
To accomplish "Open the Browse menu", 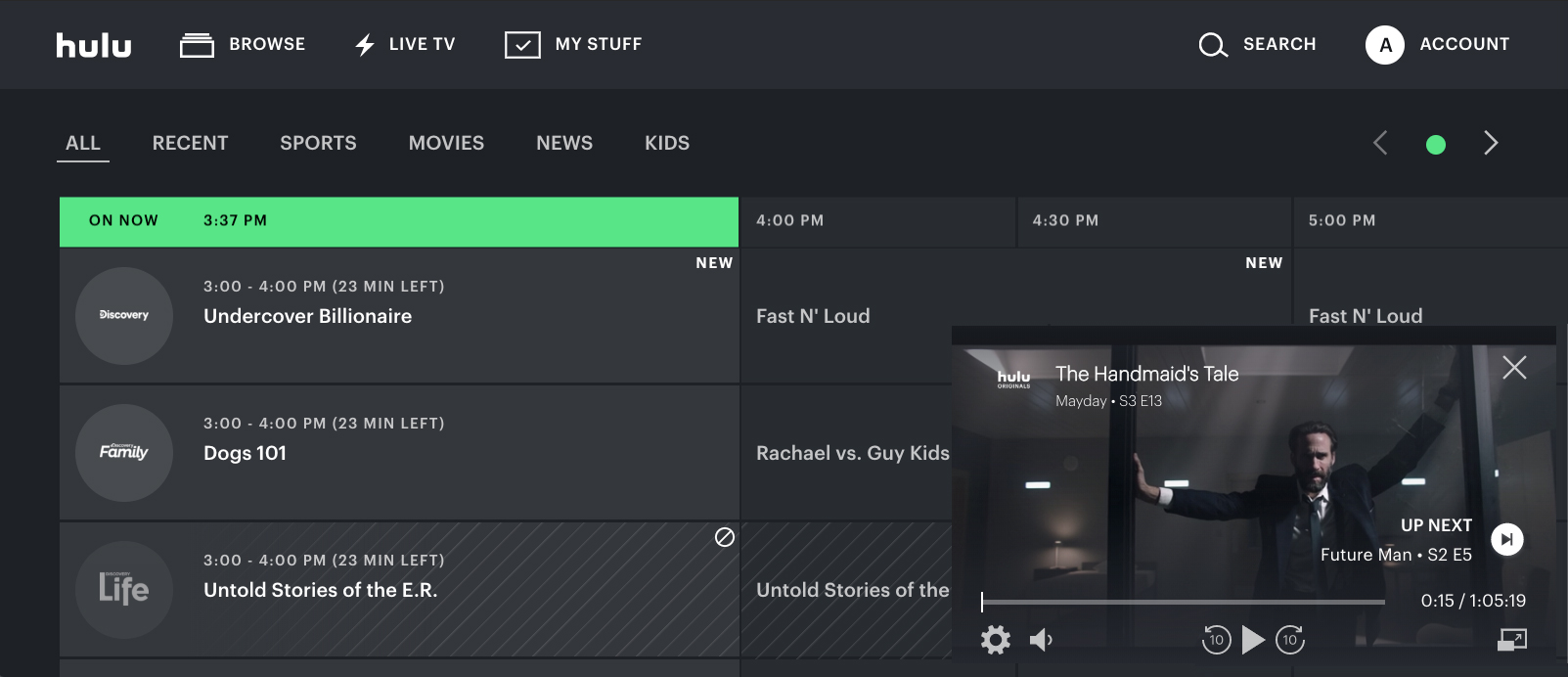I will click(x=243, y=45).
